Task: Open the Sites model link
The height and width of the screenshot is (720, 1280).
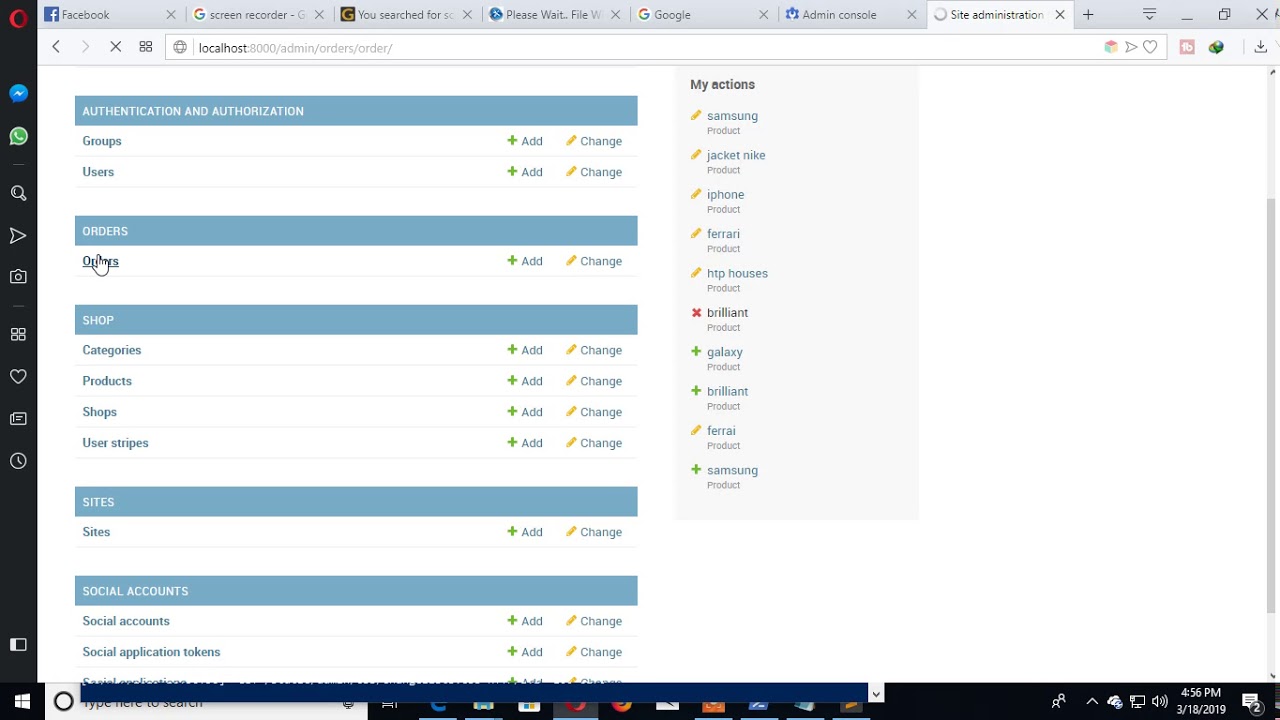Action: click(x=96, y=532)
